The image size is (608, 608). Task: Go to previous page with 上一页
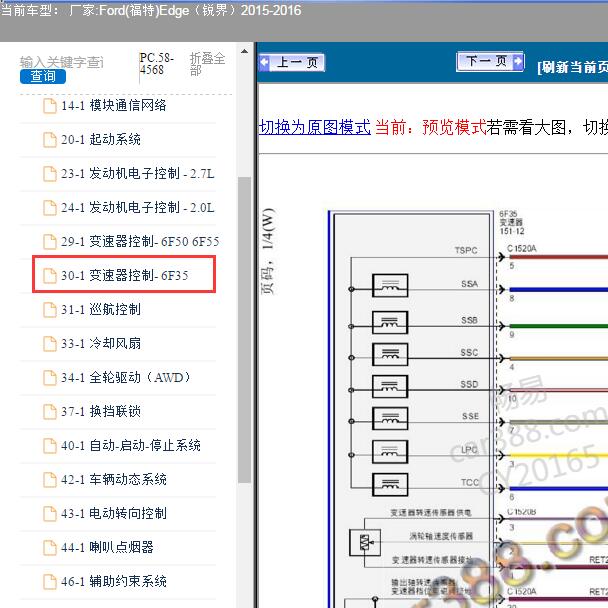[x=292, y=62]
